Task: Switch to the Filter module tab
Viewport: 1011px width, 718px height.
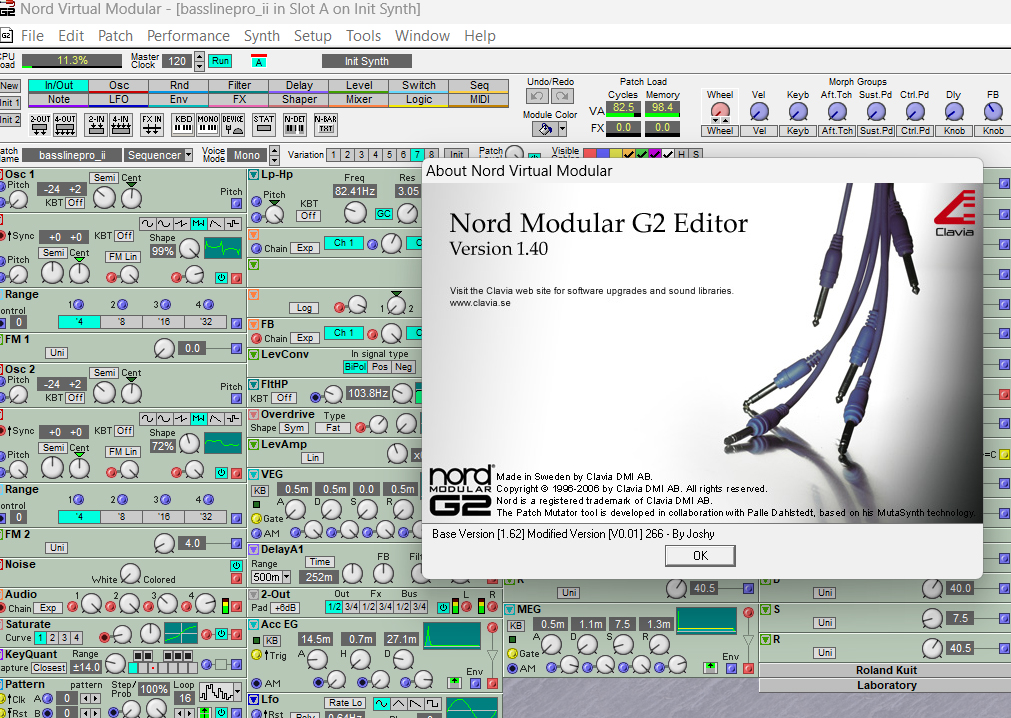Action: coord(239,85)
